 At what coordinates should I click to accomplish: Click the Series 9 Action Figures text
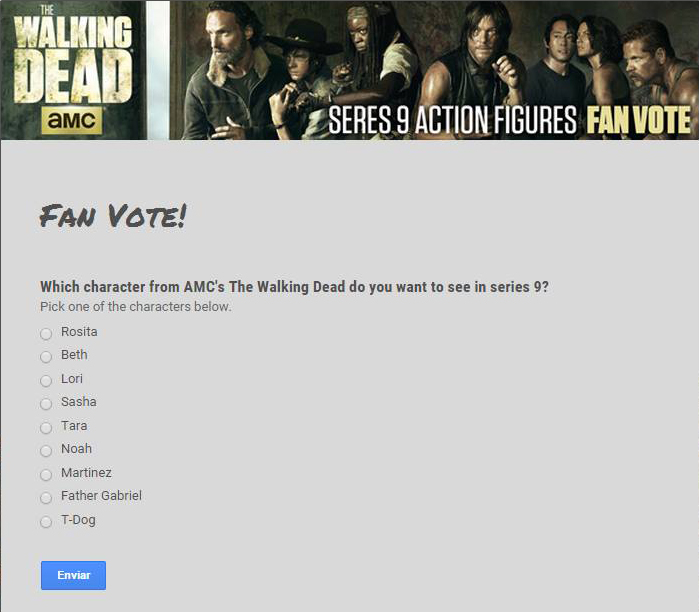(x=452, y=120)
